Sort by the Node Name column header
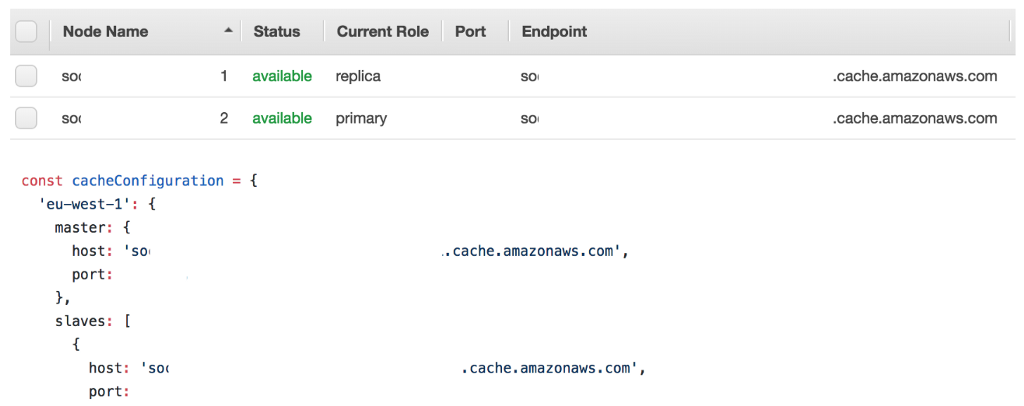 coord(105,32)
